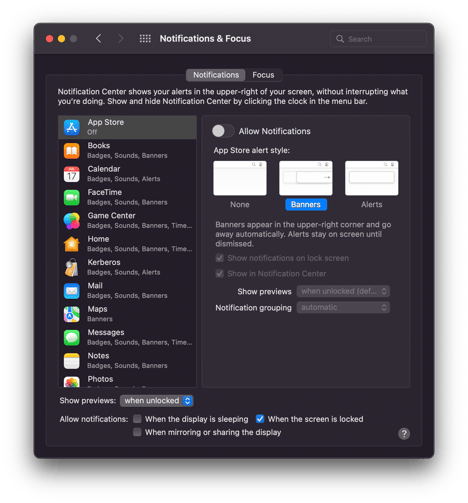Click the Notes app icon

[x=71, y=361]
